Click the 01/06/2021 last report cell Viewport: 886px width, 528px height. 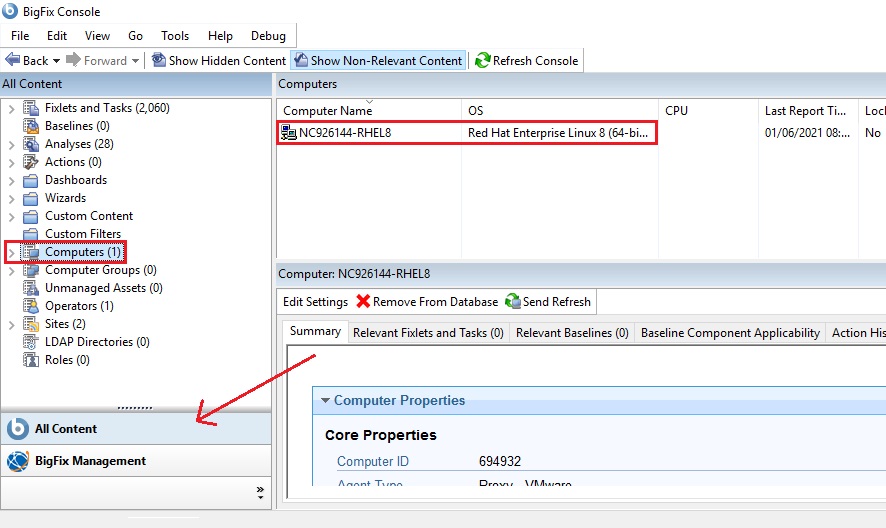coord(807,133)
